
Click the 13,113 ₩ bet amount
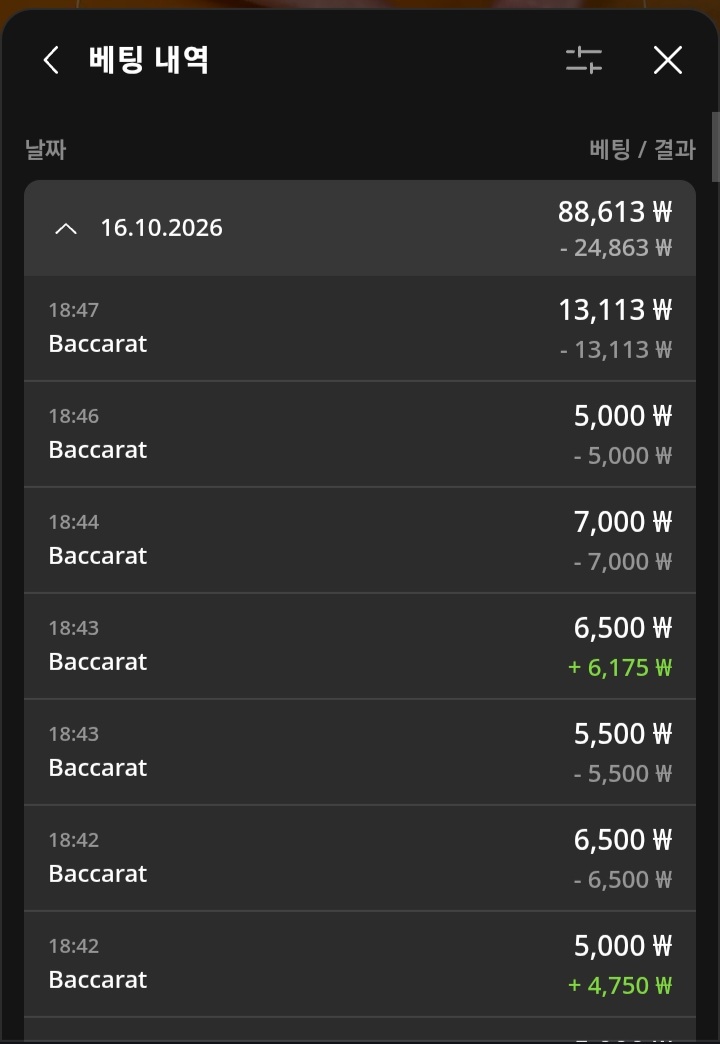615,310
